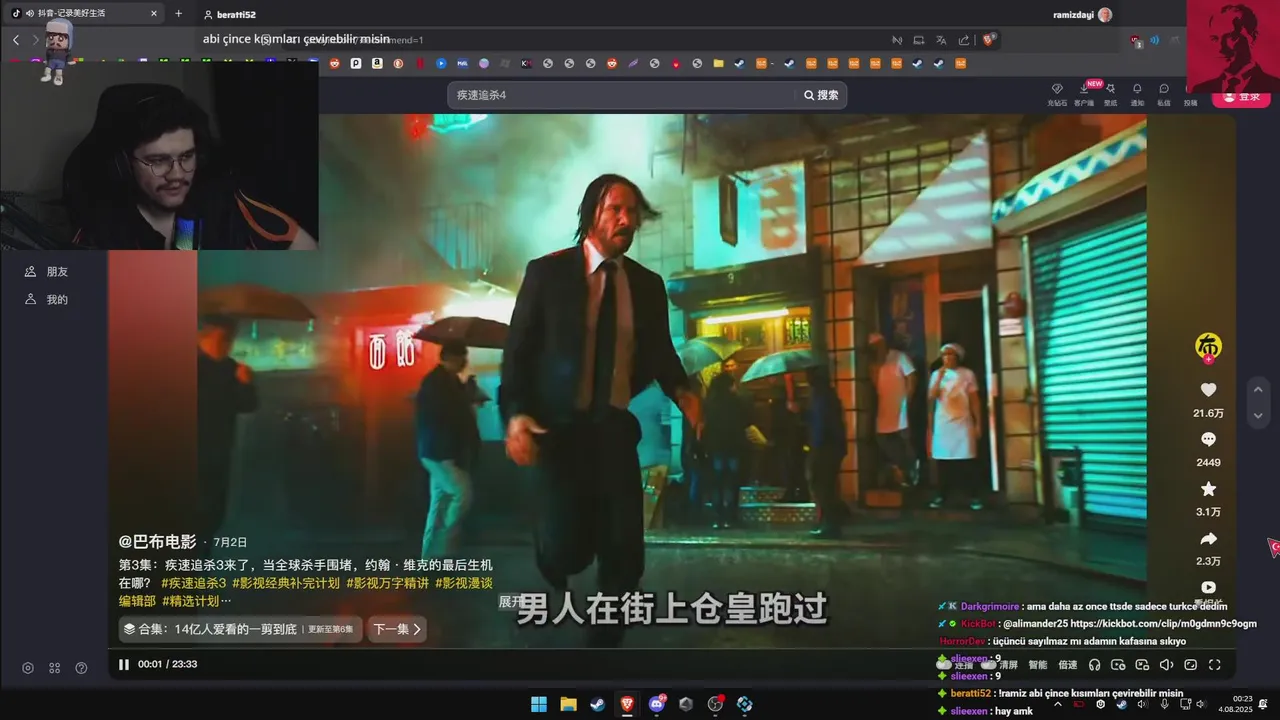Open a new browser tab
This screenshot has height=720, width=1280.
(179, 14)
